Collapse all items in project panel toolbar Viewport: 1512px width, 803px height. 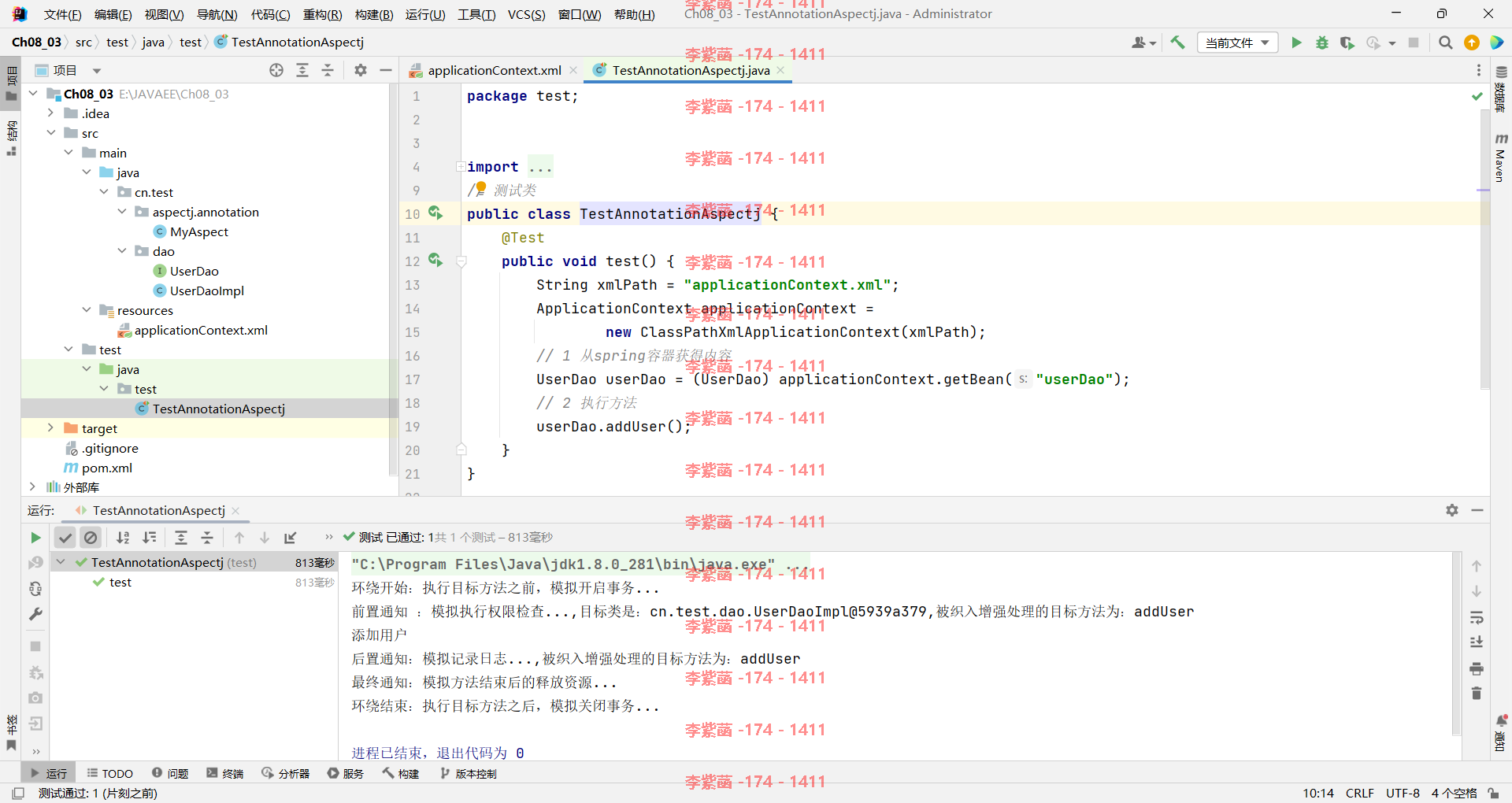(328, 70)
